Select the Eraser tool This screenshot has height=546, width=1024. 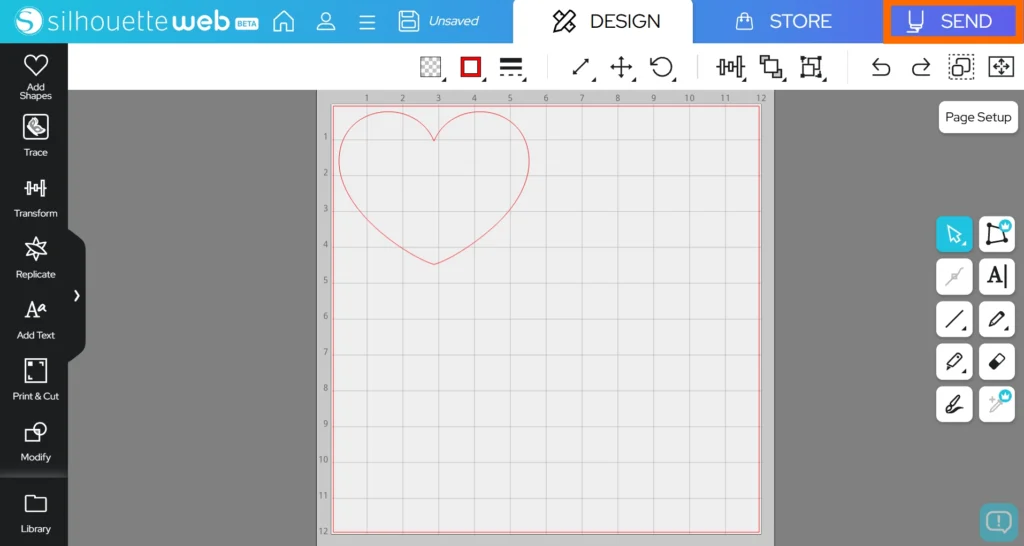point(996,361)
